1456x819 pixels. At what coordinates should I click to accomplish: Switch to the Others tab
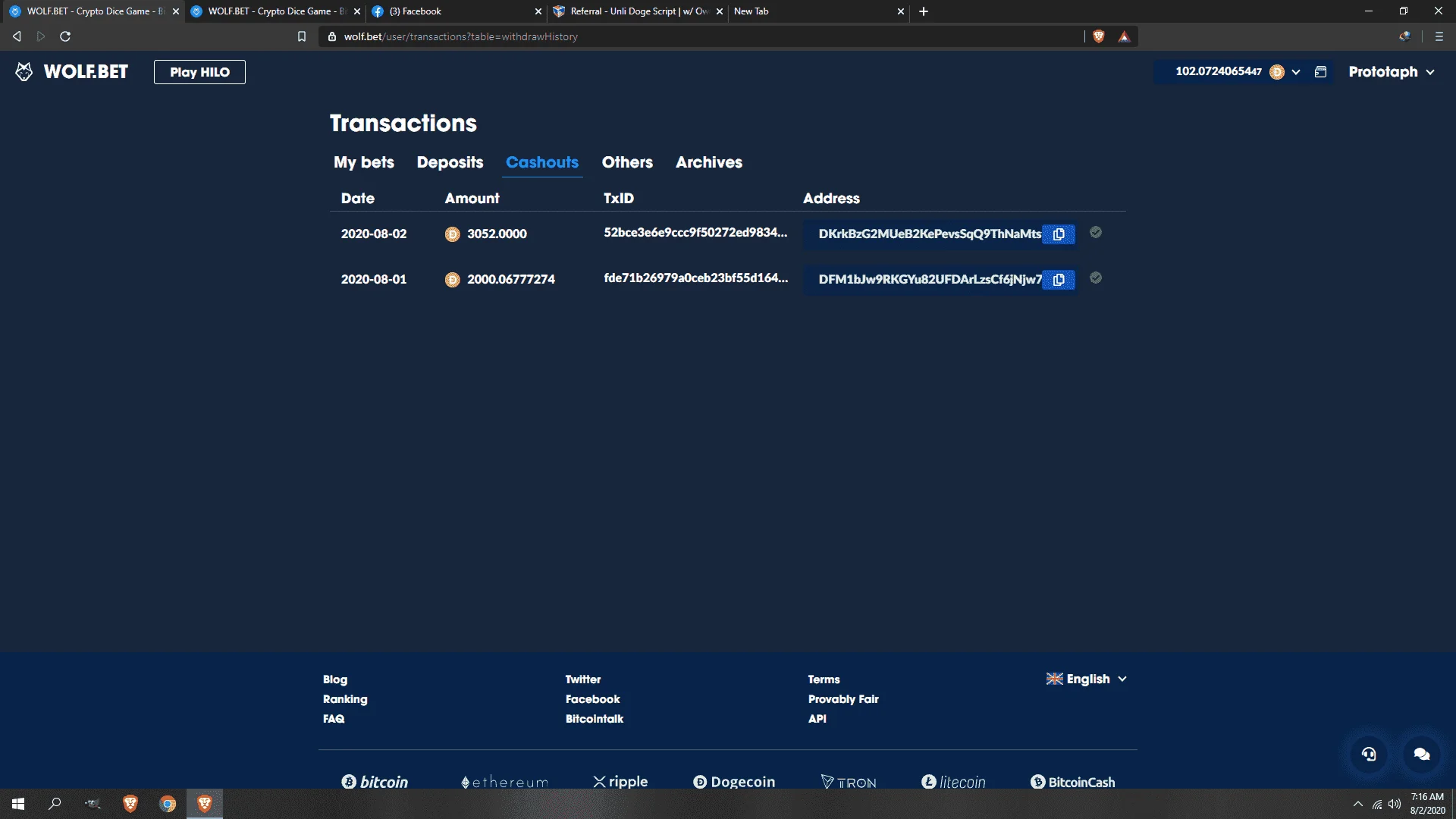627,162
